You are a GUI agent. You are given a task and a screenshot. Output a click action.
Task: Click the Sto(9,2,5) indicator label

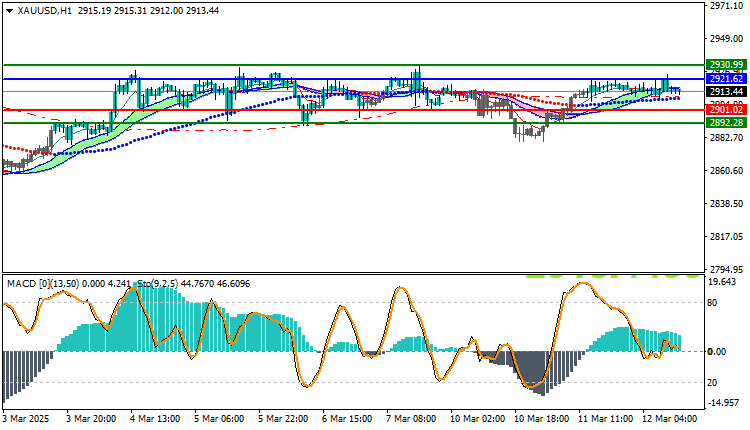(158, 284)
